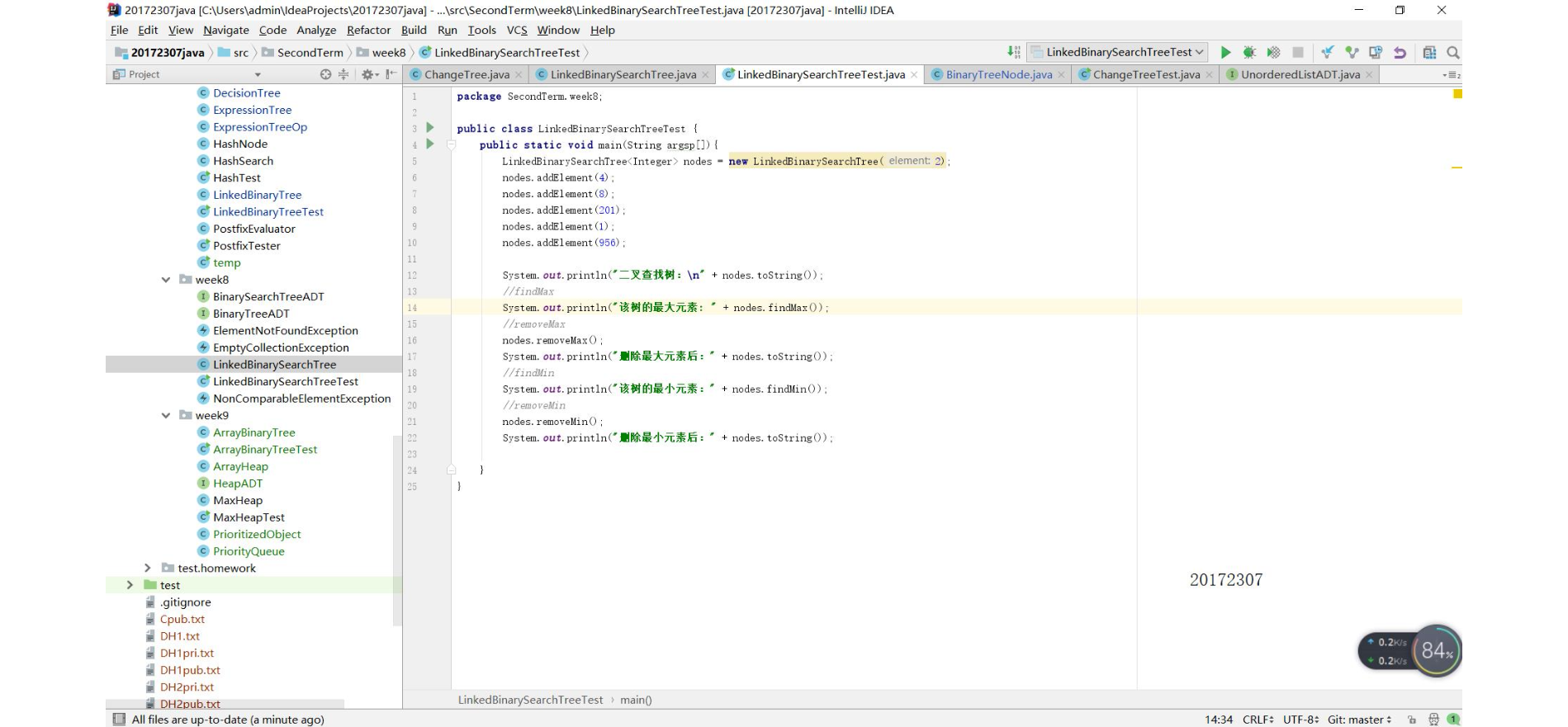Go to line via 14:34 position indicator
The width and height of the screenshot is (1568, 727).
pos(1218,720)
